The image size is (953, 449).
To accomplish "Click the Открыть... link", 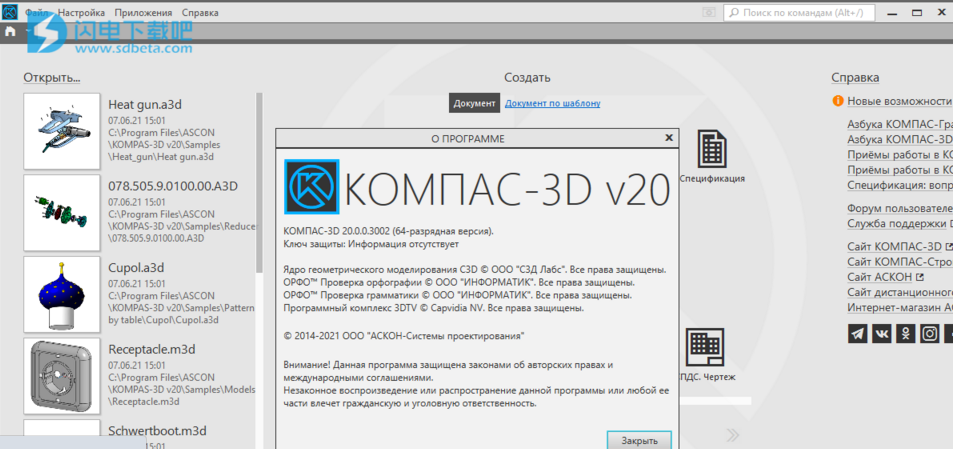I will coord(52,77).
